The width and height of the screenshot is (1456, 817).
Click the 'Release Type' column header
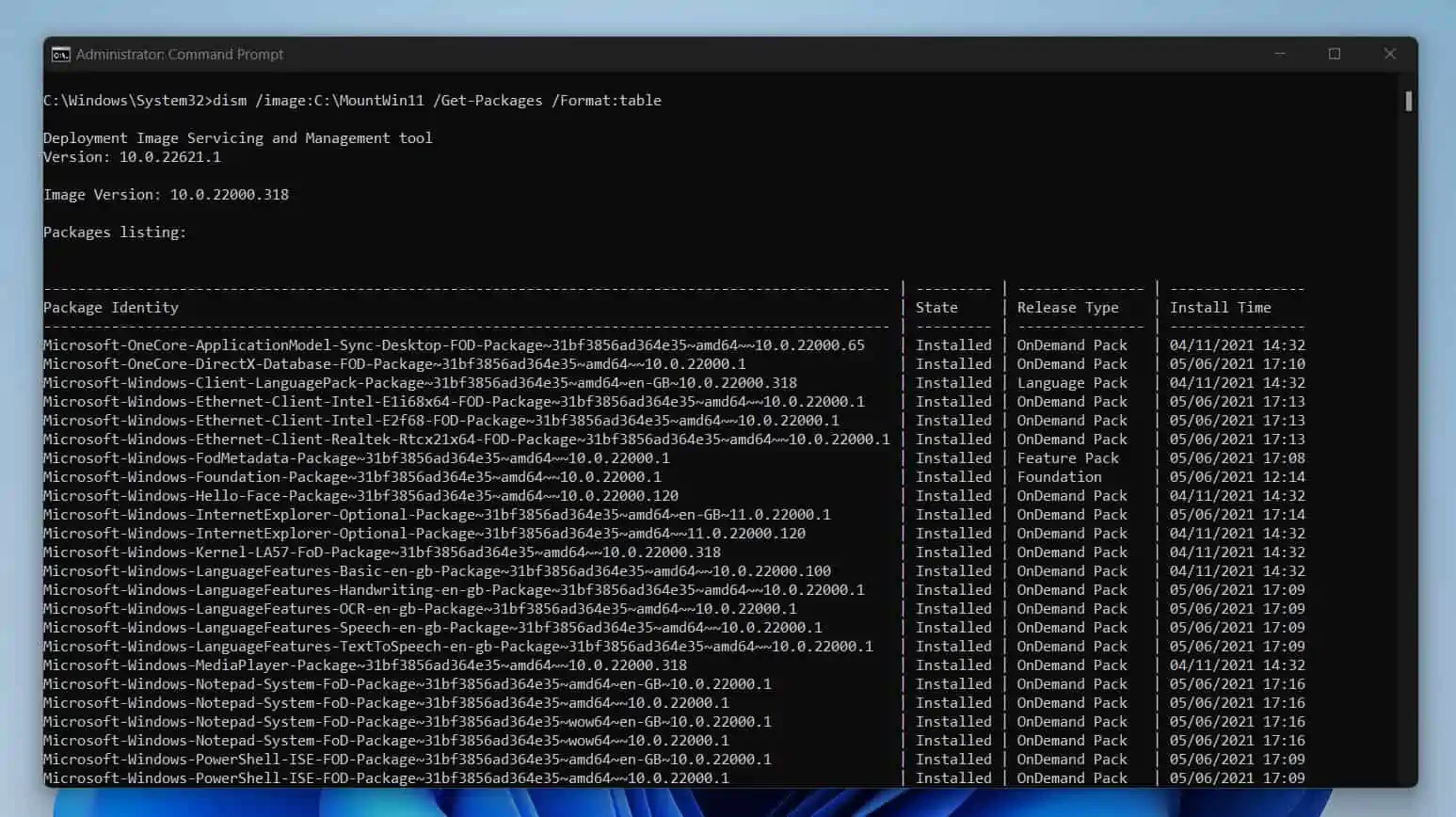[1067, 308]
